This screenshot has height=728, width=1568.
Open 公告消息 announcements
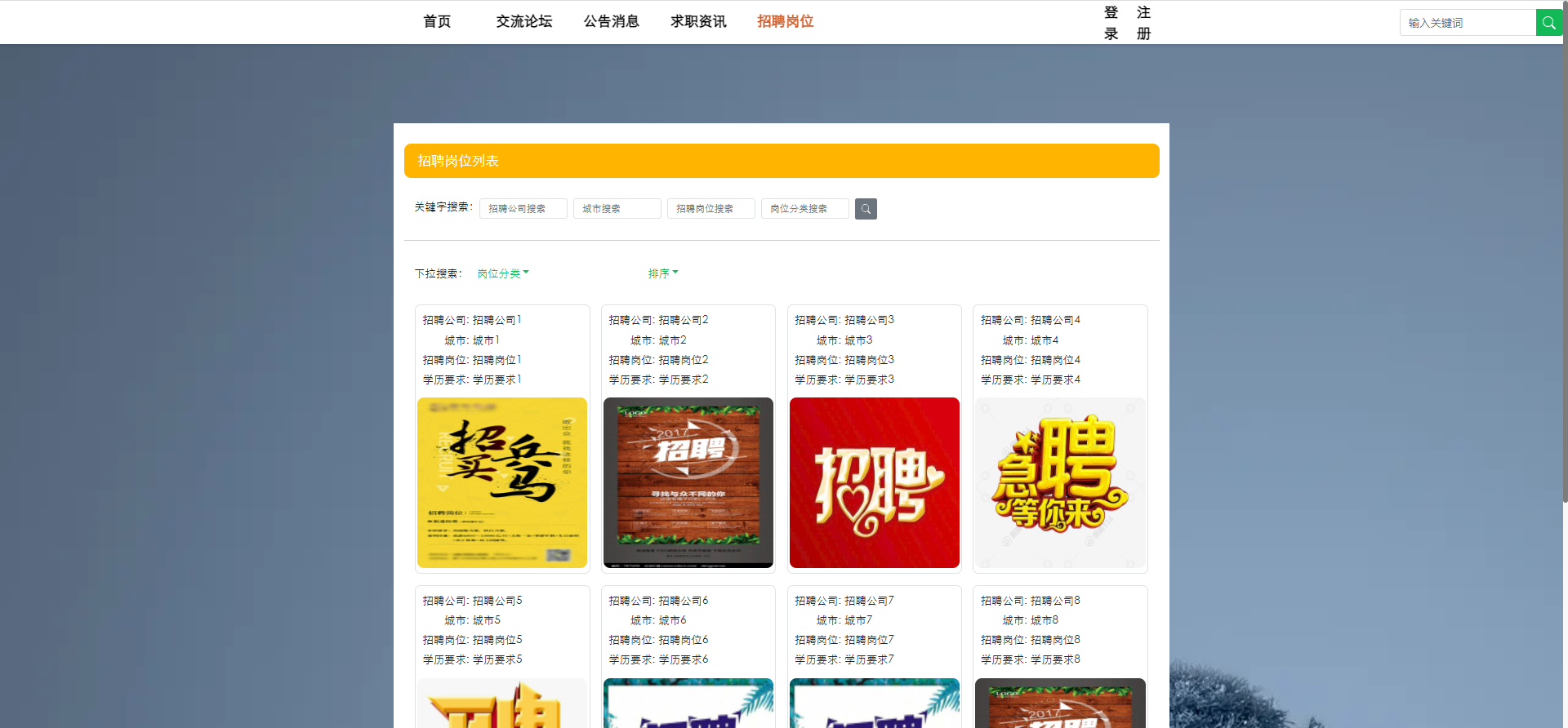pos(611,22)
